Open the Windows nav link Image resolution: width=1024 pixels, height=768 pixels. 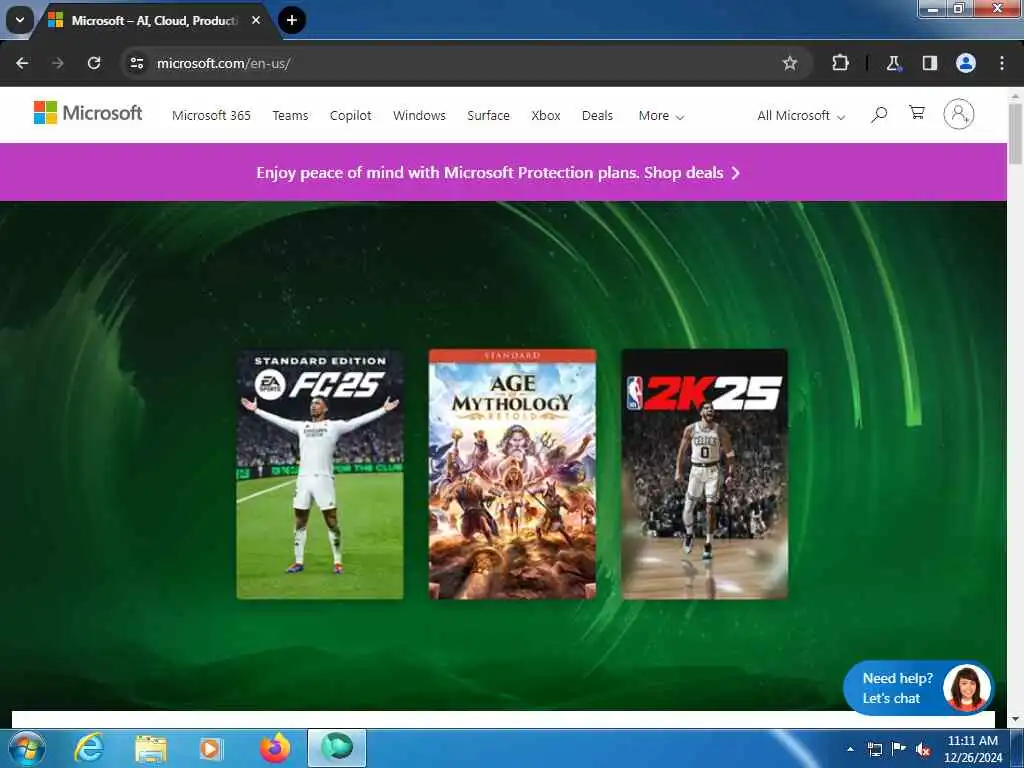click(419, 116)
